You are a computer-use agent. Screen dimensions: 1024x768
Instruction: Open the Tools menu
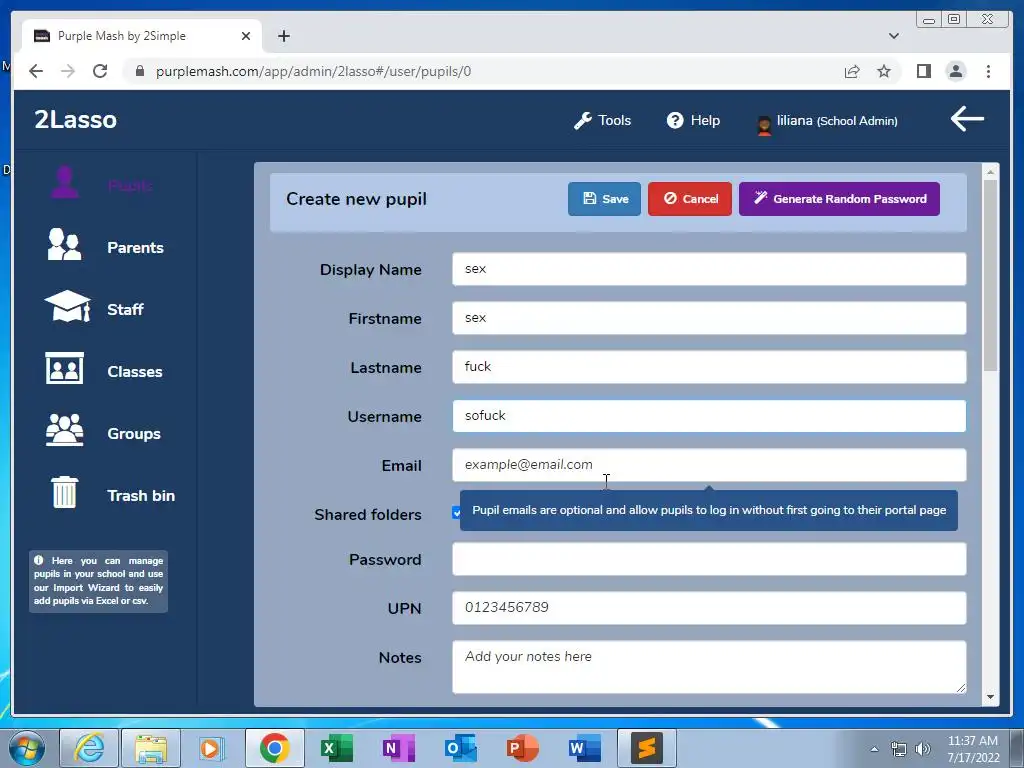[602, 120]
